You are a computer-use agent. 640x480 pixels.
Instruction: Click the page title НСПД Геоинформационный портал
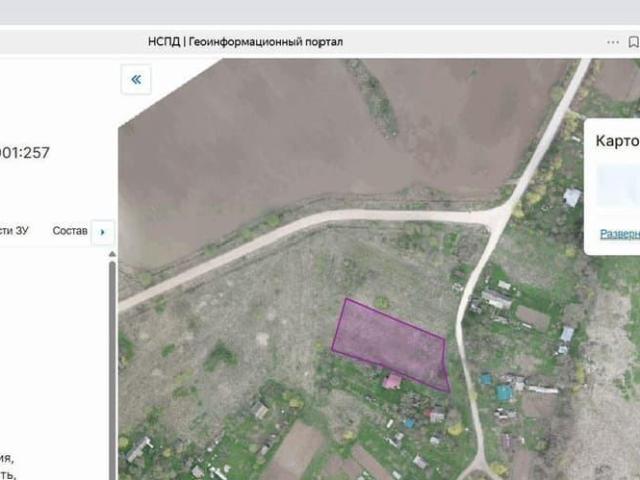[x=245, y=42]
